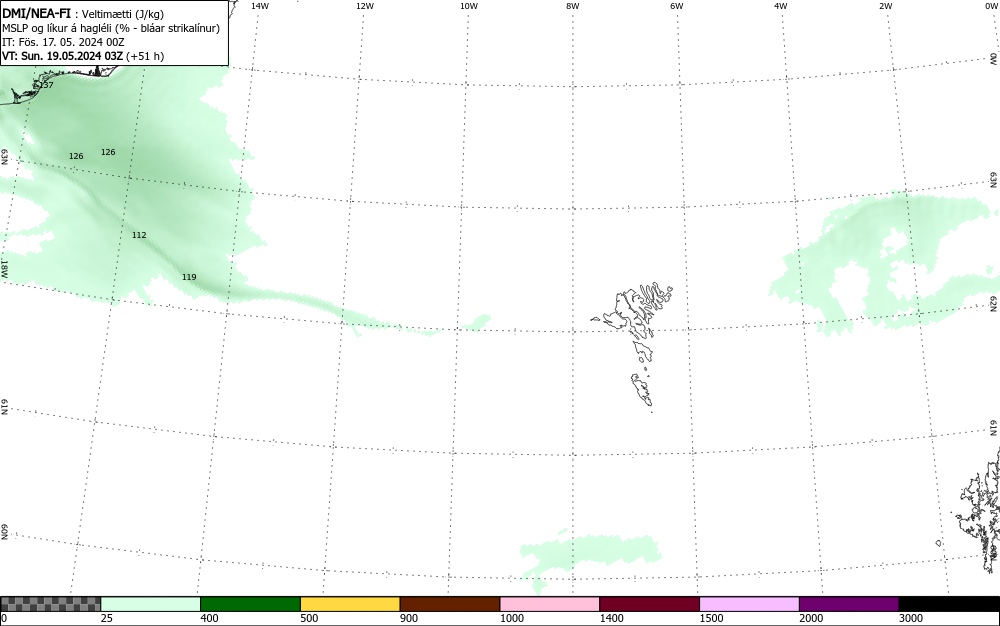Click the legend value "0"

(x=4, y=618)
